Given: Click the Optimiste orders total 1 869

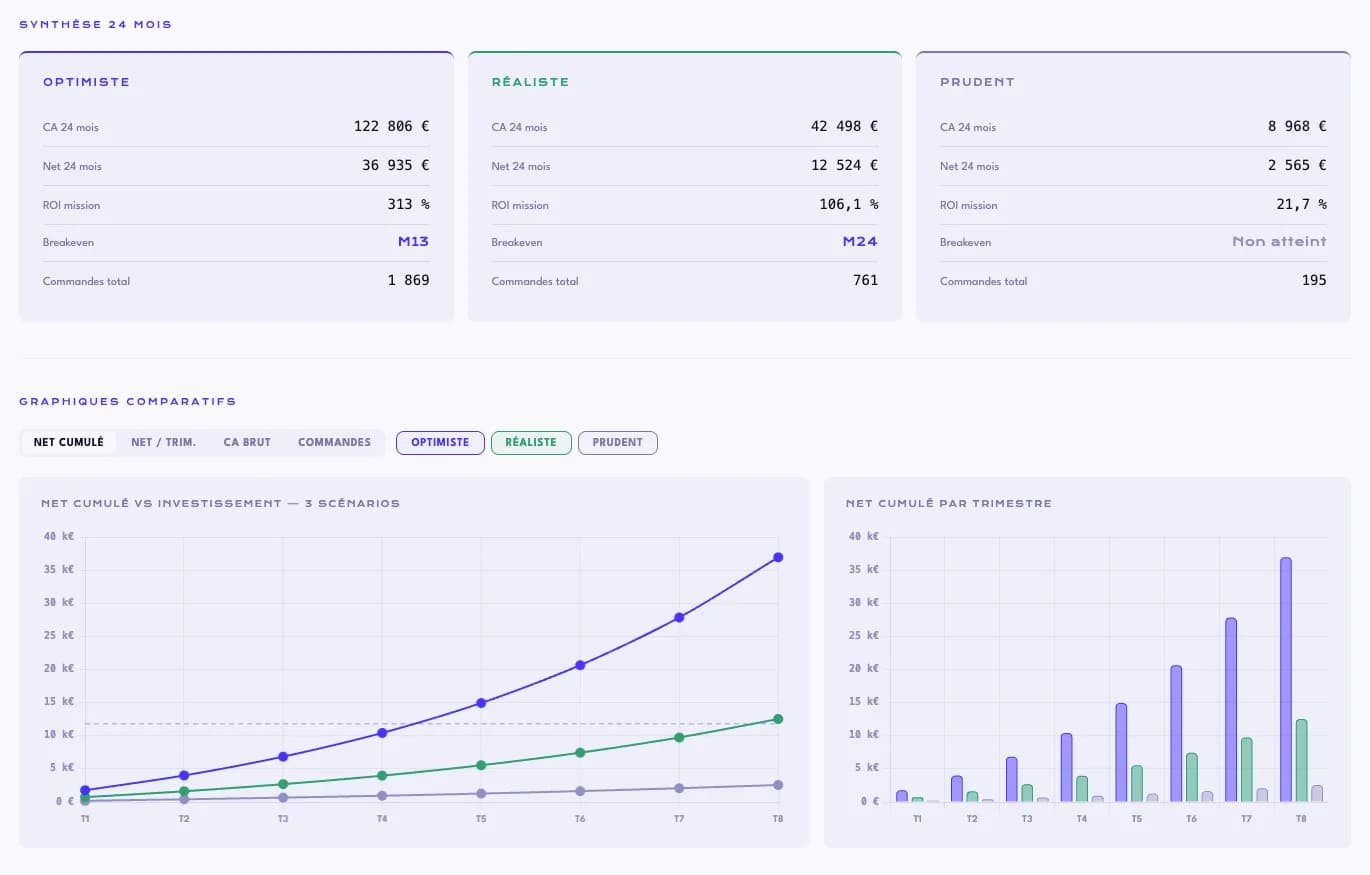Looking at the screenshot, I should [408, 281].
